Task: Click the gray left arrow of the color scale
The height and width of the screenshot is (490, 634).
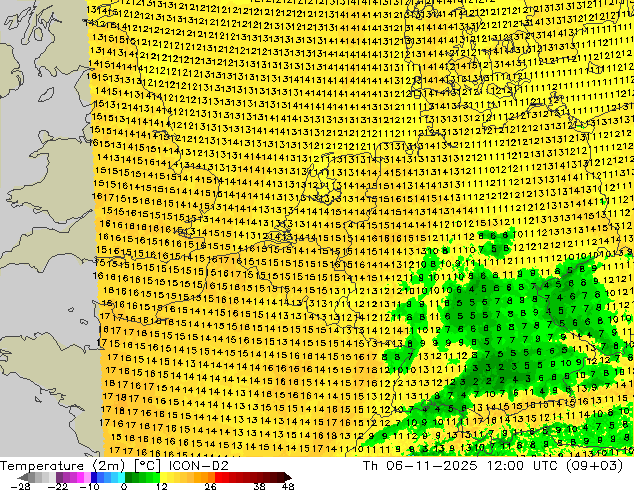Action: 23,477
